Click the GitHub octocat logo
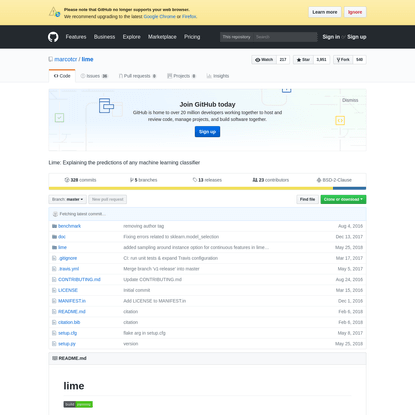The height and width of the screenshot is (415, 415). pos(53,37)
